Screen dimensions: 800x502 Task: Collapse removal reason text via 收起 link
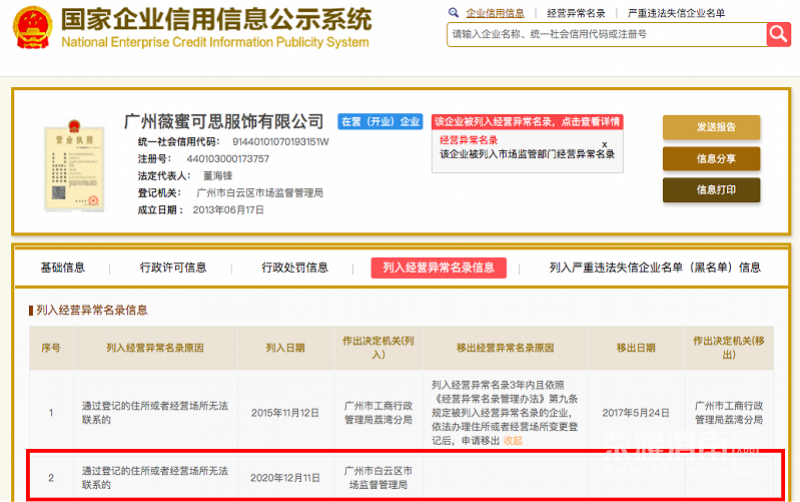[513, 441]
